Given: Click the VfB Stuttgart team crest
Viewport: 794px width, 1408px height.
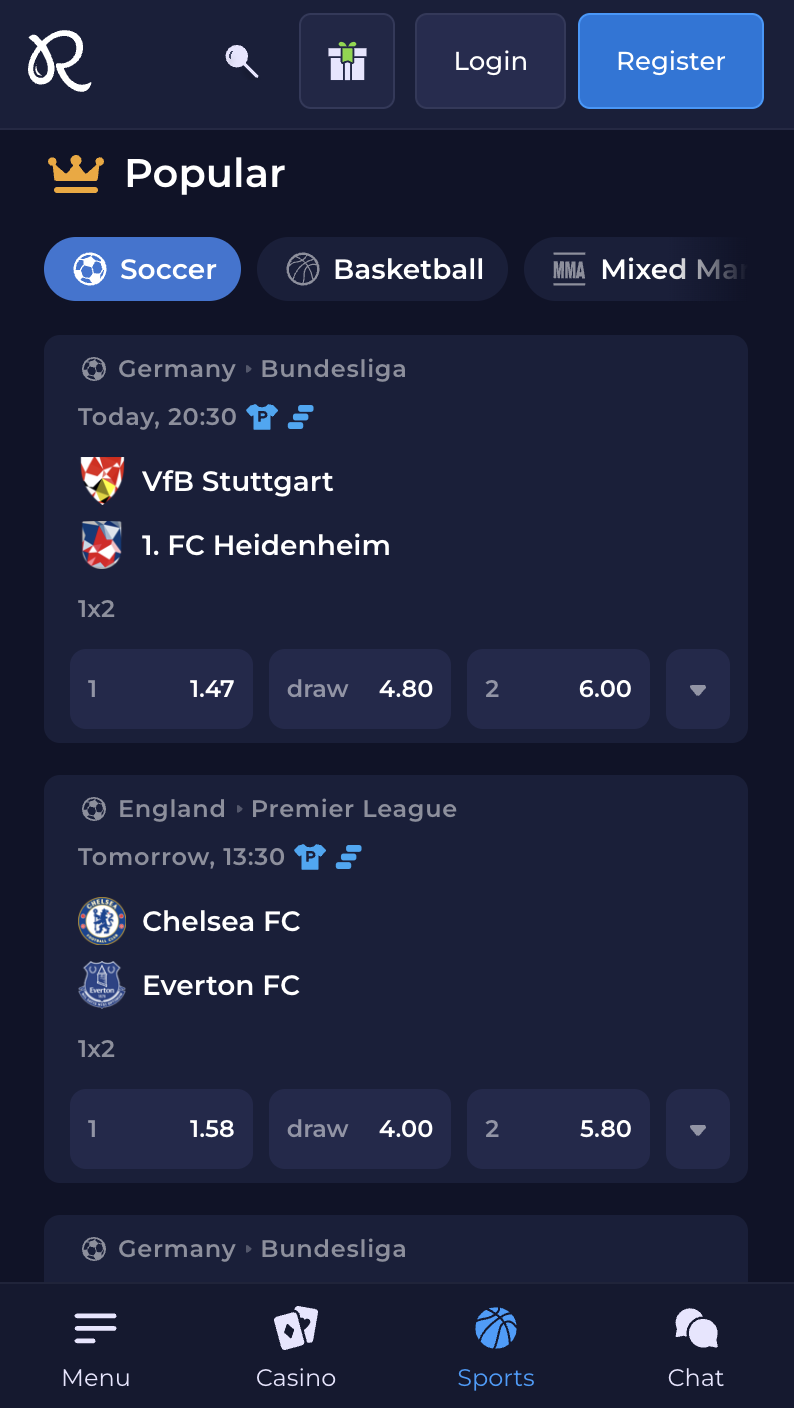Looking at the screenshot, I should (102, 481).
